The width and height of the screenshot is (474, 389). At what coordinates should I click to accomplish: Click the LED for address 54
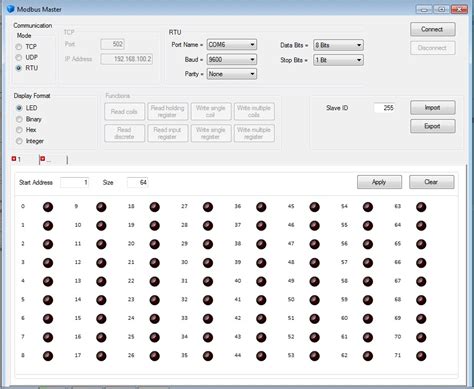(368, 207)
